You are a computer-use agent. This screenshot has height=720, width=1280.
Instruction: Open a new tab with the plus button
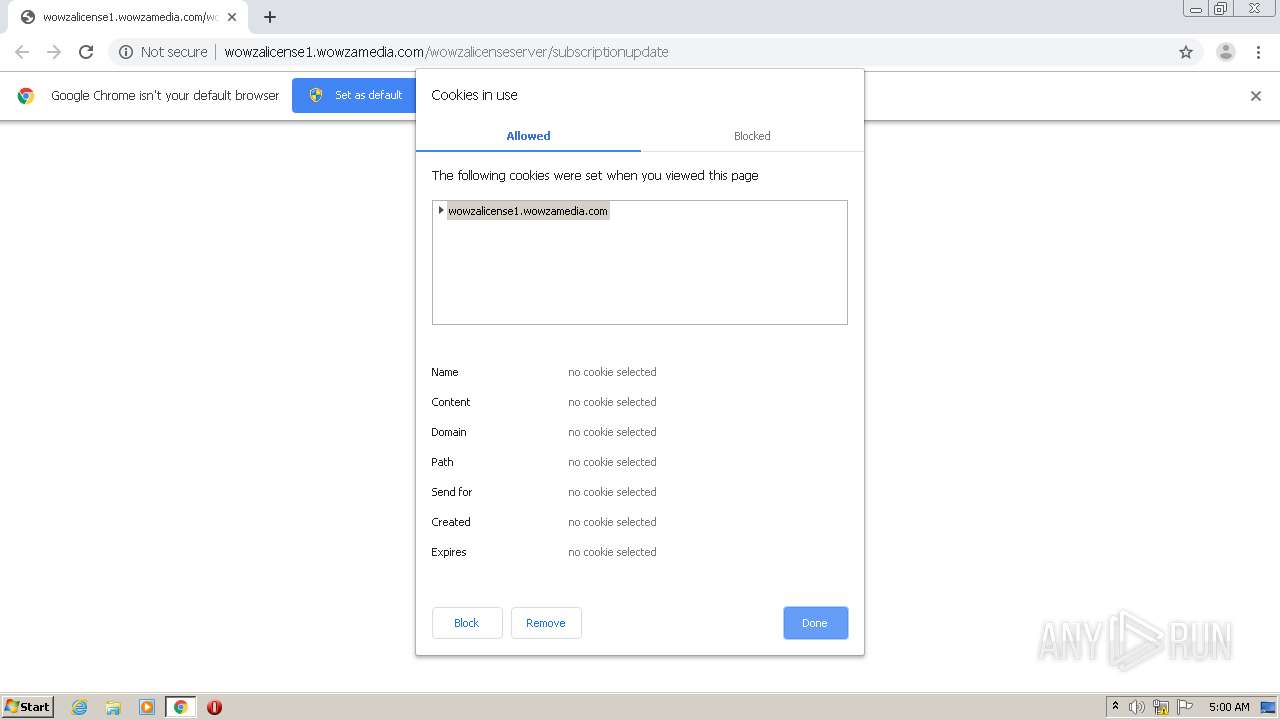(270, 17)
